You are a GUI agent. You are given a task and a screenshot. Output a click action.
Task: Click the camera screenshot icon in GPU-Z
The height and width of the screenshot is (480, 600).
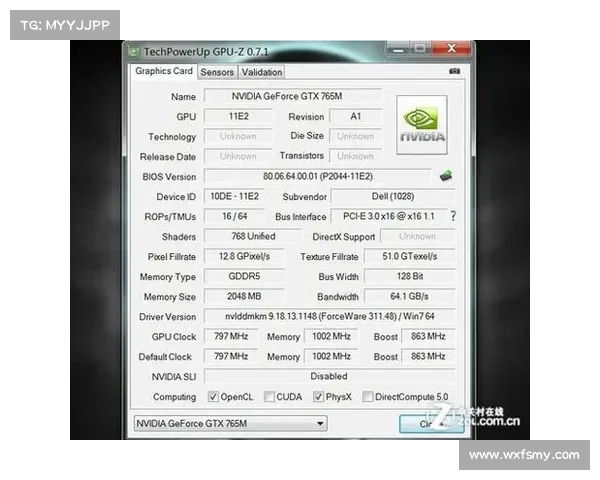(455, 71)
